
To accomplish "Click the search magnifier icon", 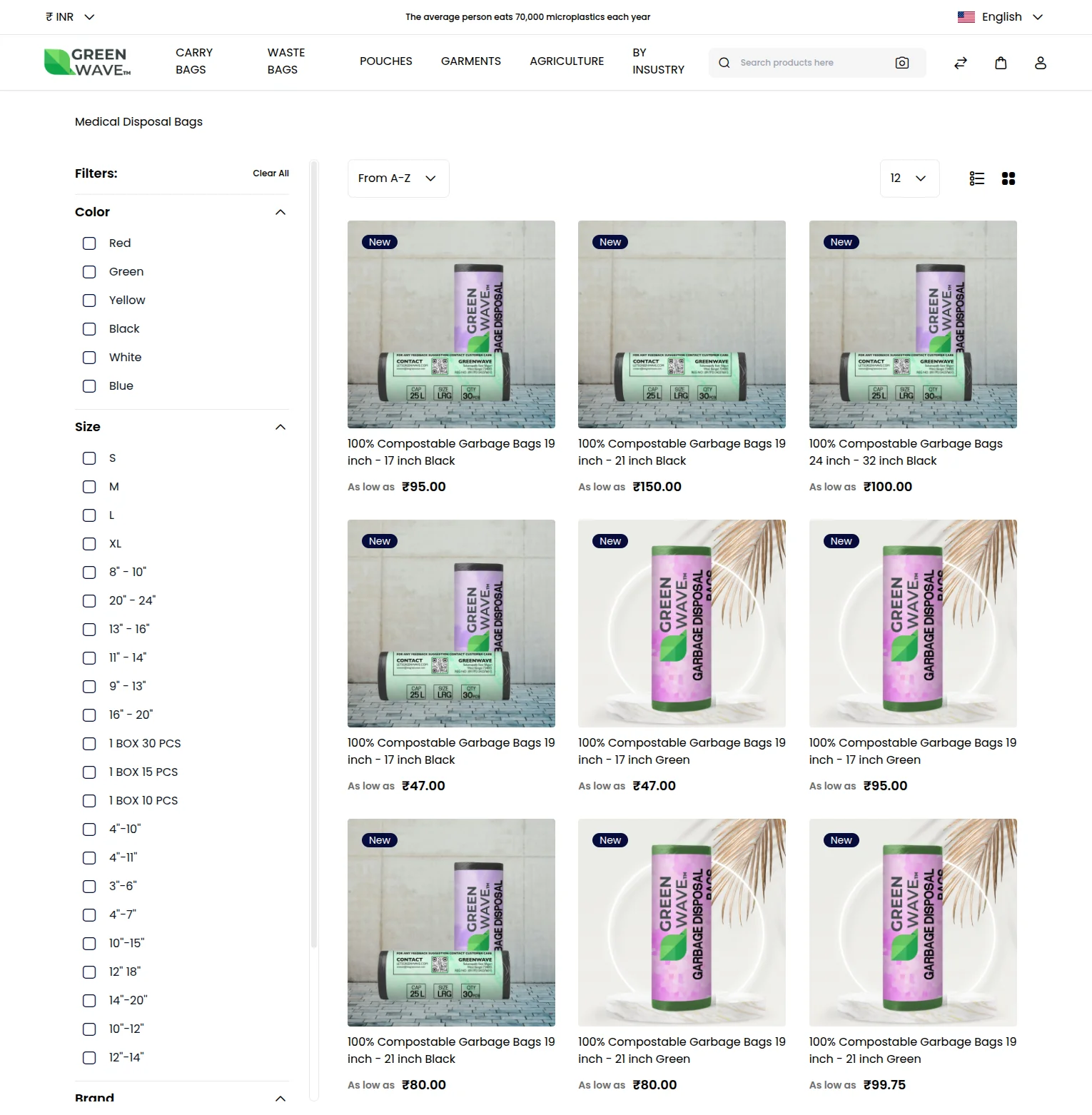I will (x=724, y=63).
